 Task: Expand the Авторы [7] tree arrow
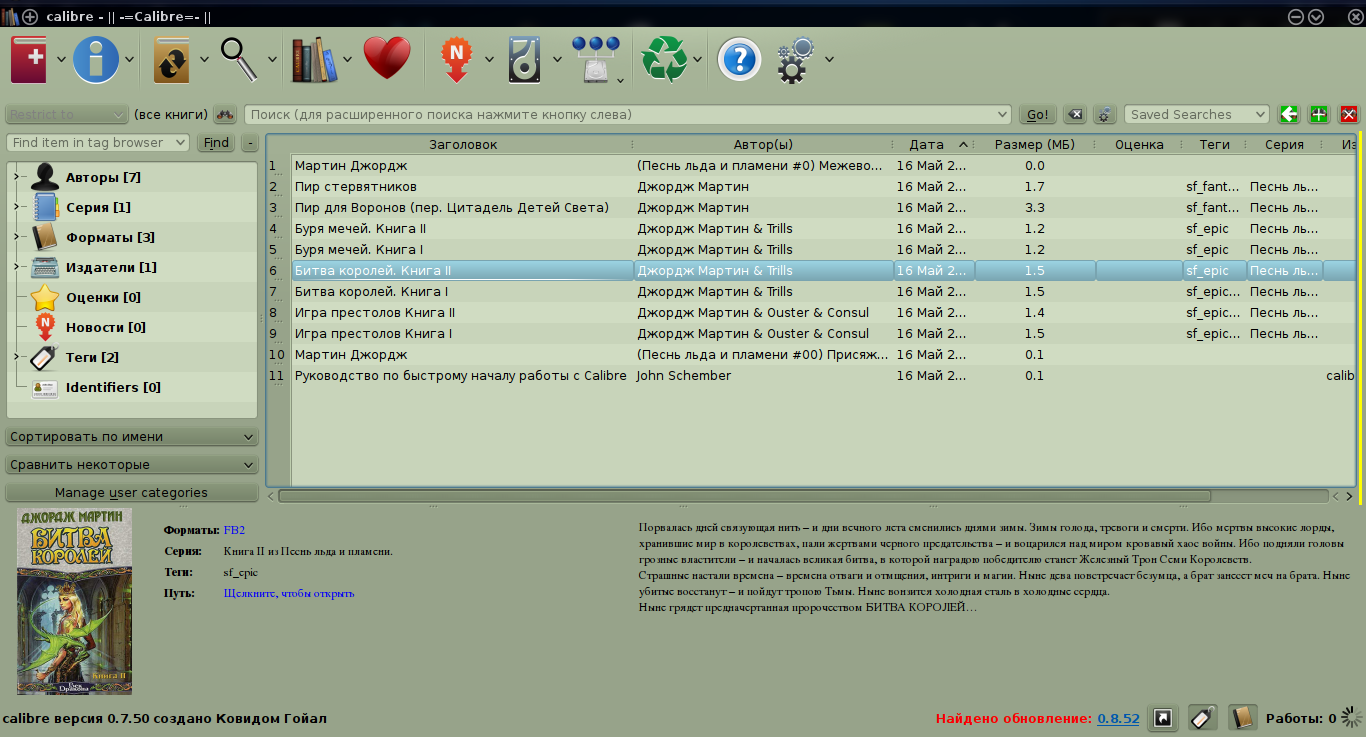point(17,178)
